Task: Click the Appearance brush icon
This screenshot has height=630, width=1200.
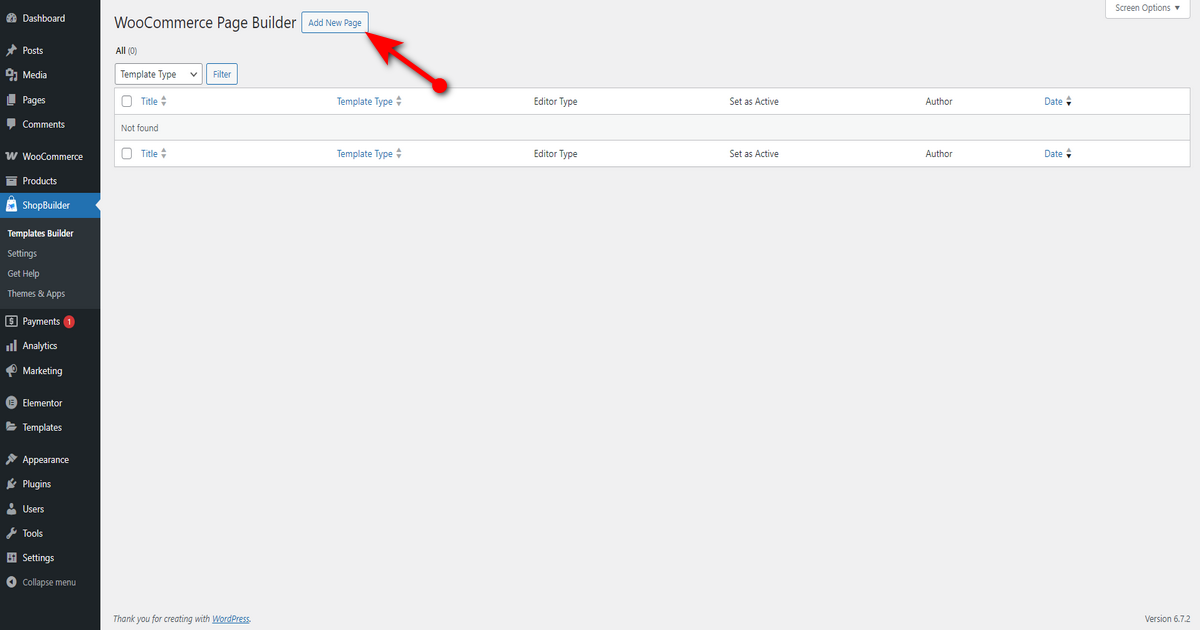Action: pos(11,460)
